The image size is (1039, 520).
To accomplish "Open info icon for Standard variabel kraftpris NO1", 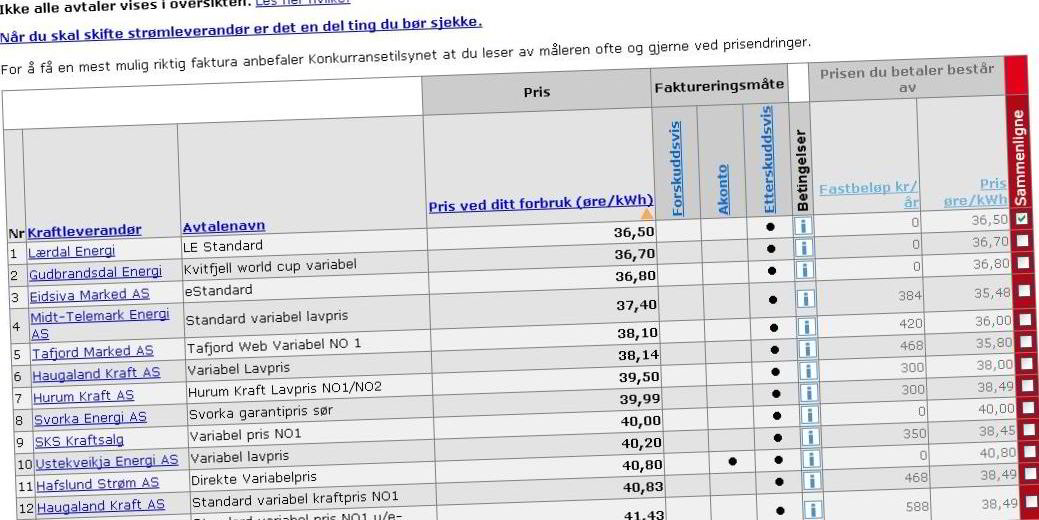I will 810,482.
